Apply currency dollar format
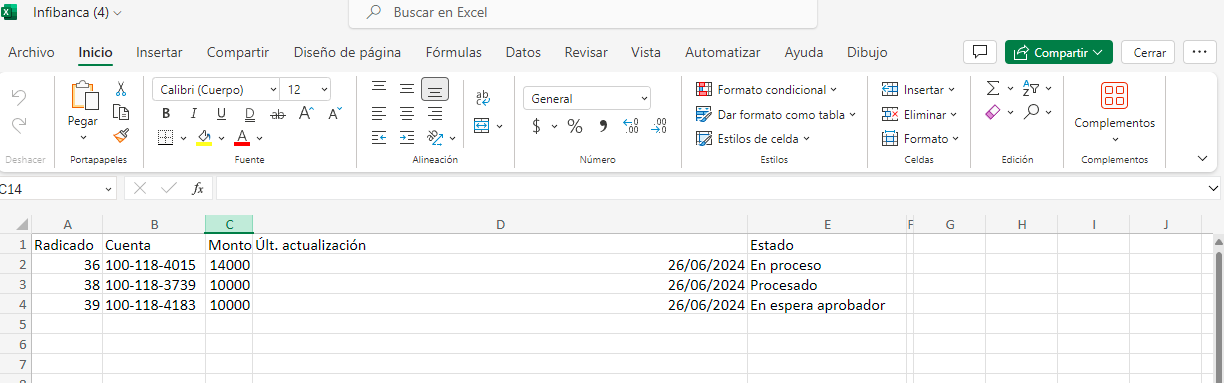Screen dimensions: 1224x383 536,126
